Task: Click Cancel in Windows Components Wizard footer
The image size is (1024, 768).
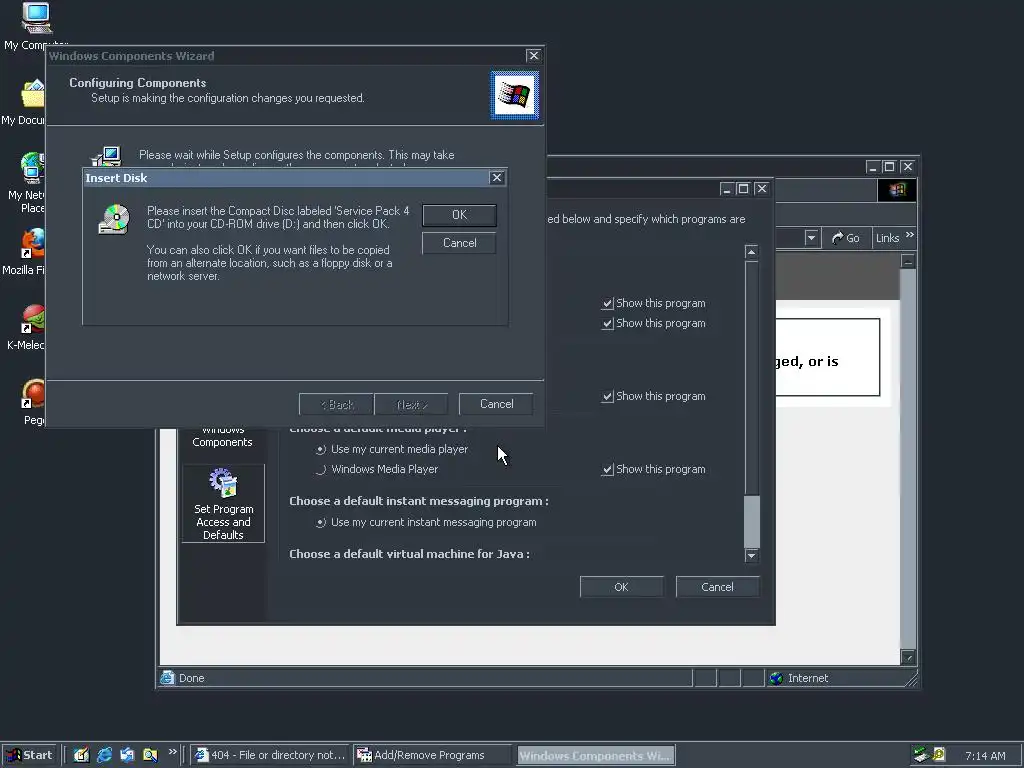Action: click(x=496, y=404)
